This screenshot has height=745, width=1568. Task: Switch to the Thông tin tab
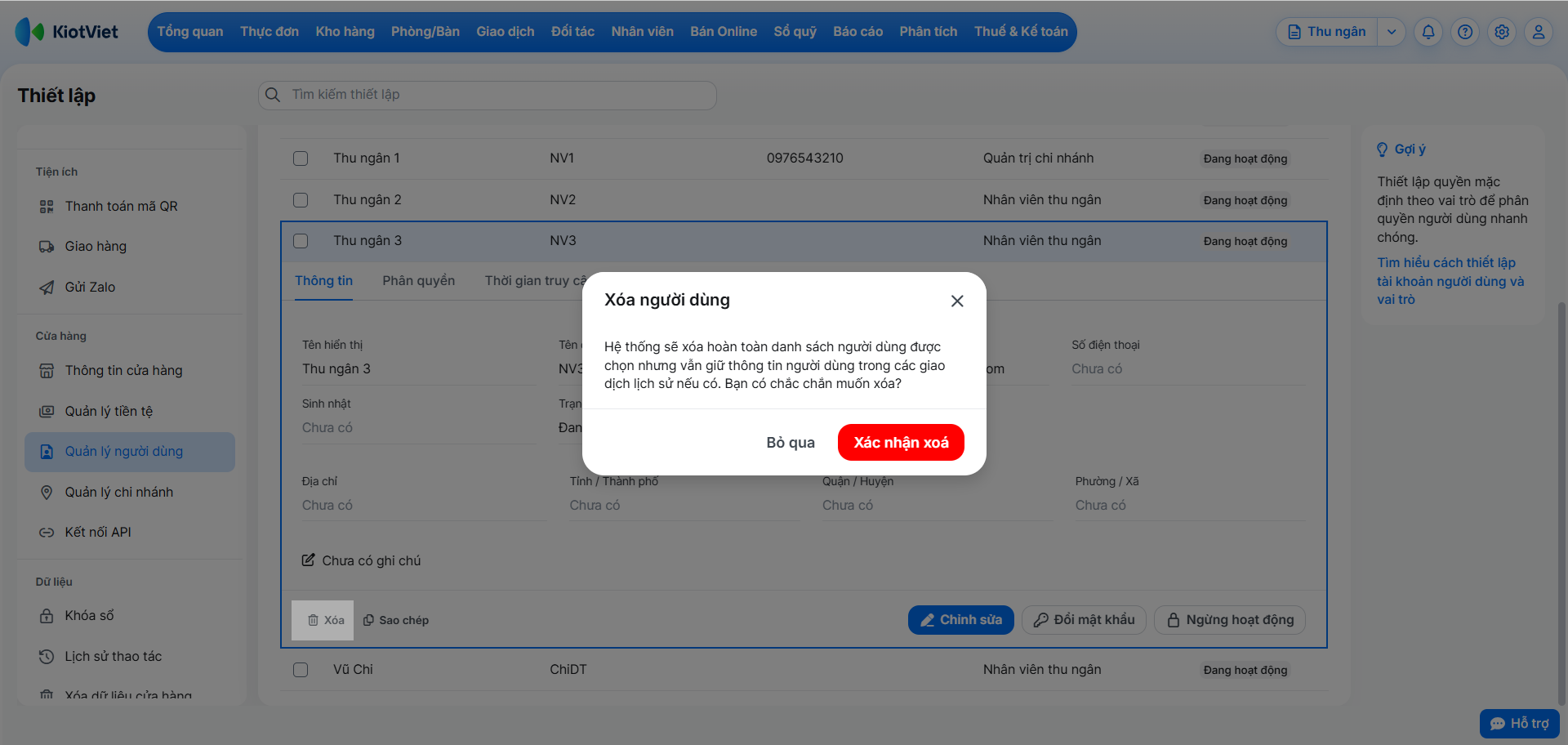pyautogui.click(x=323, y=281)
